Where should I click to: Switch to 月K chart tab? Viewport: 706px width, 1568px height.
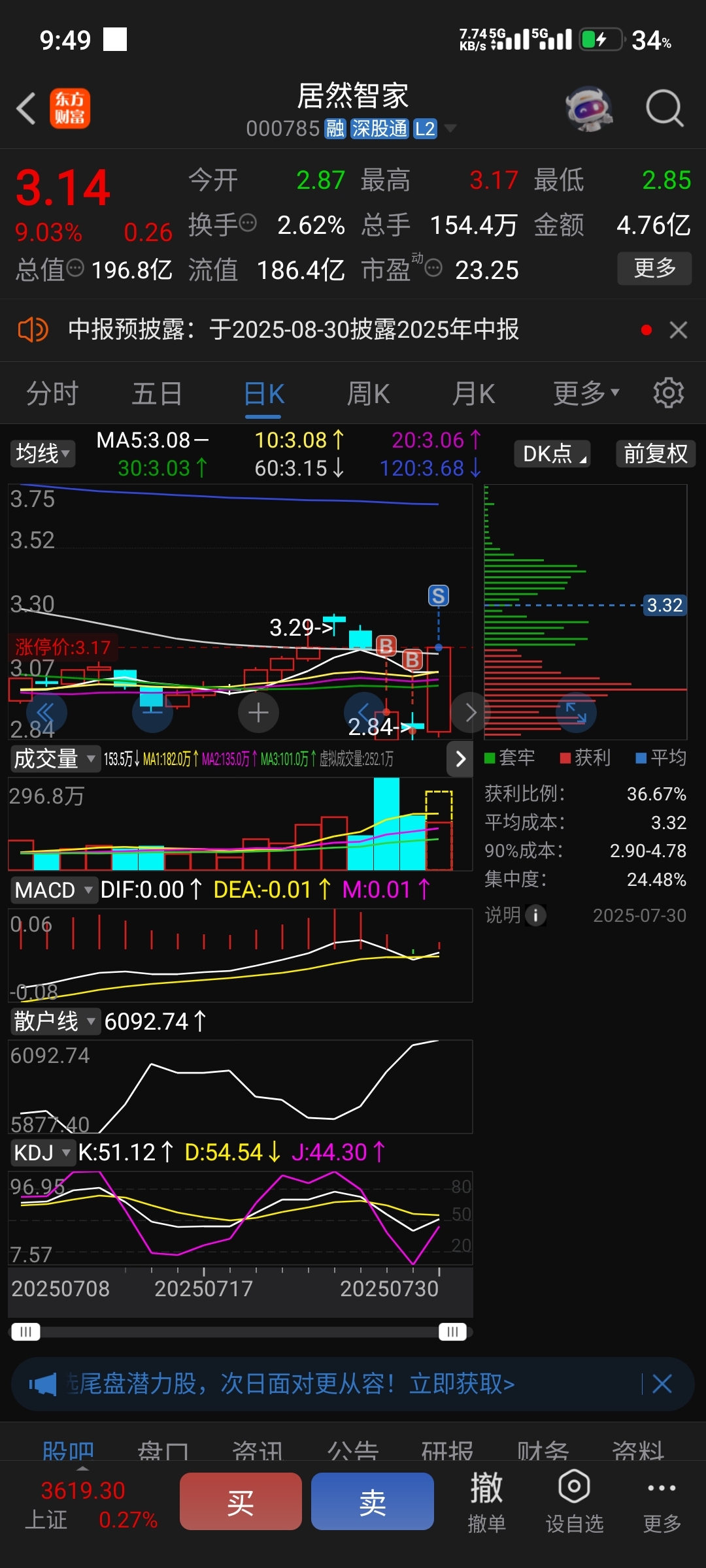[473, 393]
